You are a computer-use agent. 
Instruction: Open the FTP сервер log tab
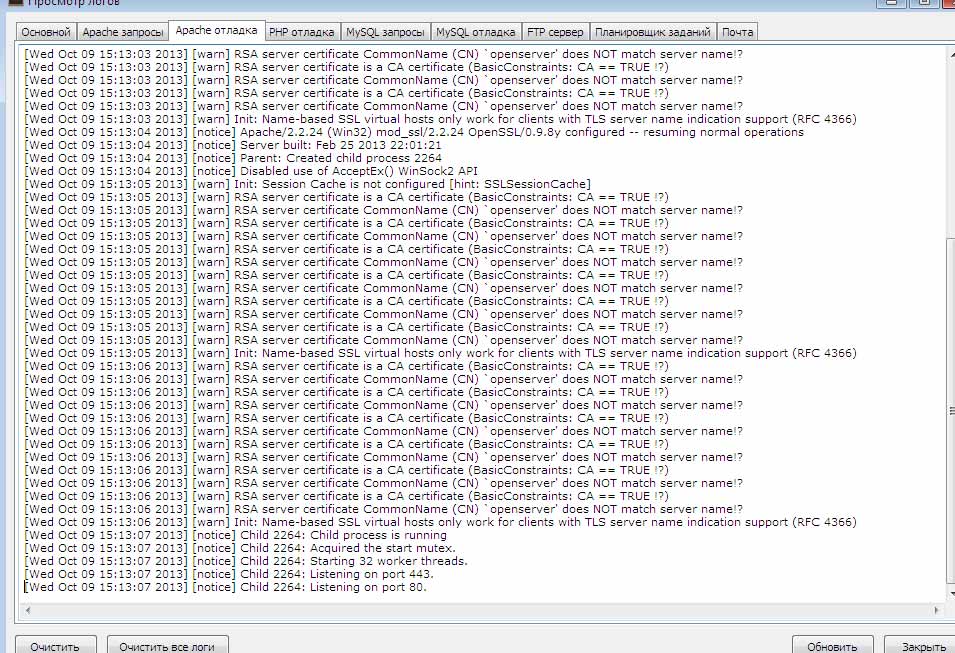coord(555,33)
